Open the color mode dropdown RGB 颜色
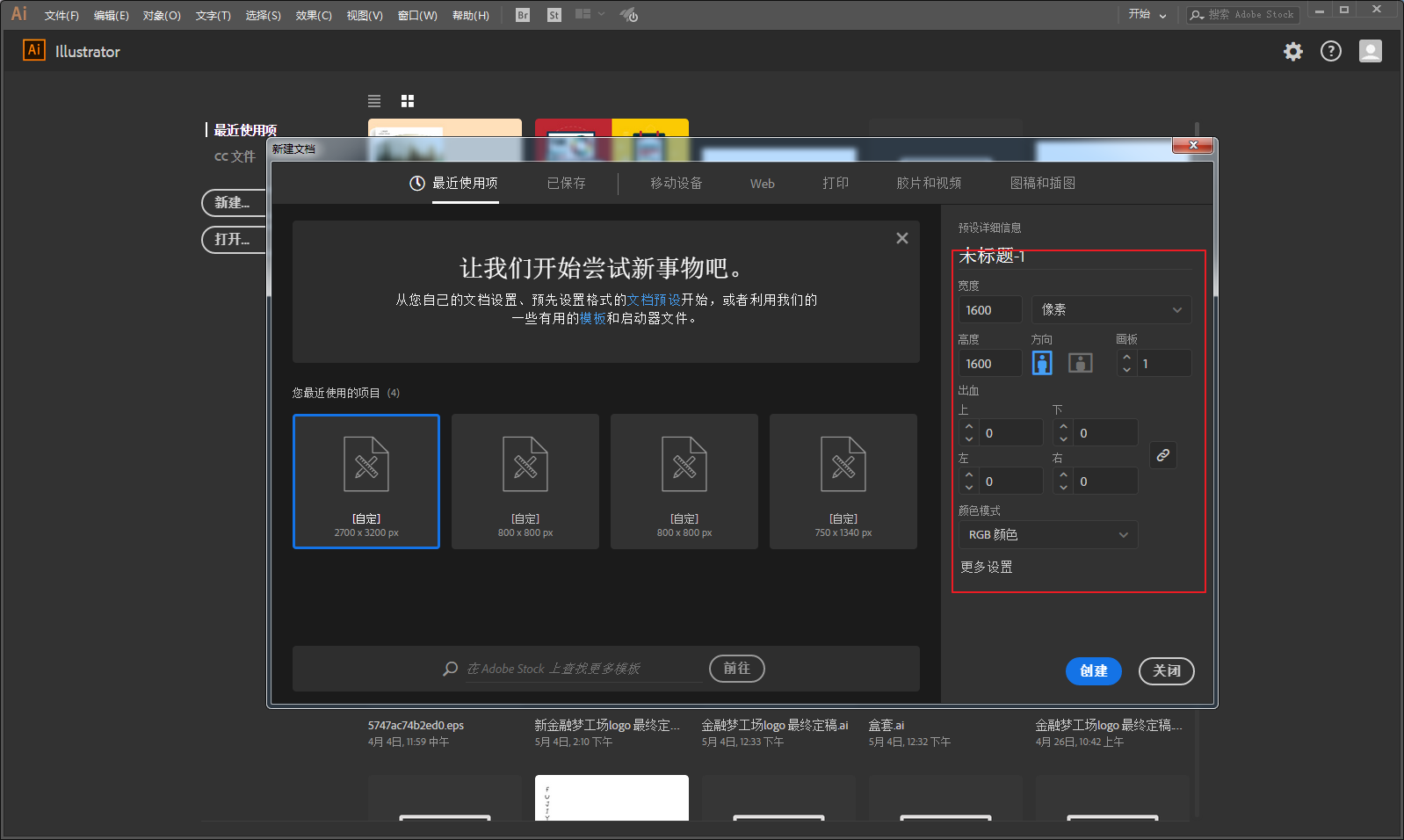 coord(1048,534)
